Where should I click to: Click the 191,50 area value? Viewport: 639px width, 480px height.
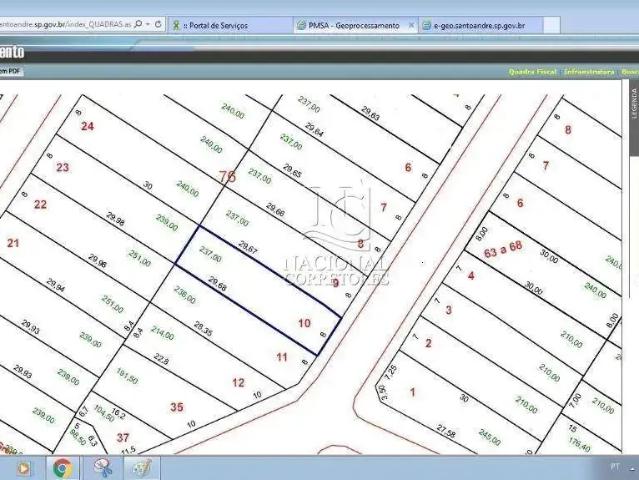point(127,376)
